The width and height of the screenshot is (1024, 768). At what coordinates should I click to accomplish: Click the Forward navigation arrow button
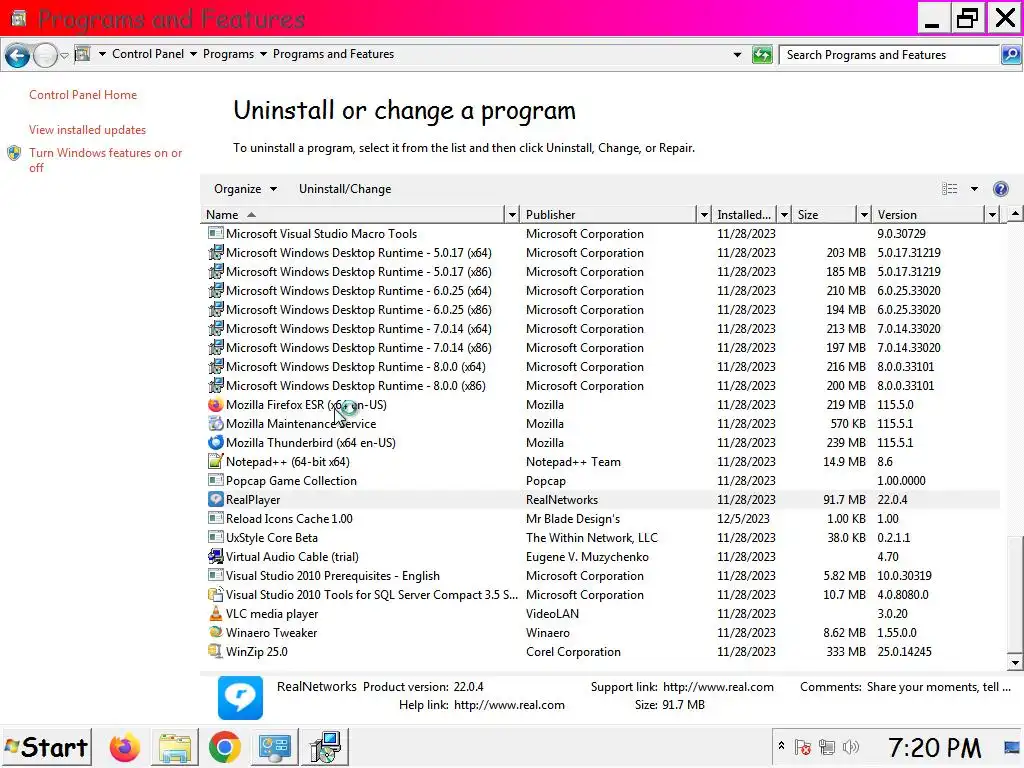point(45,55)
